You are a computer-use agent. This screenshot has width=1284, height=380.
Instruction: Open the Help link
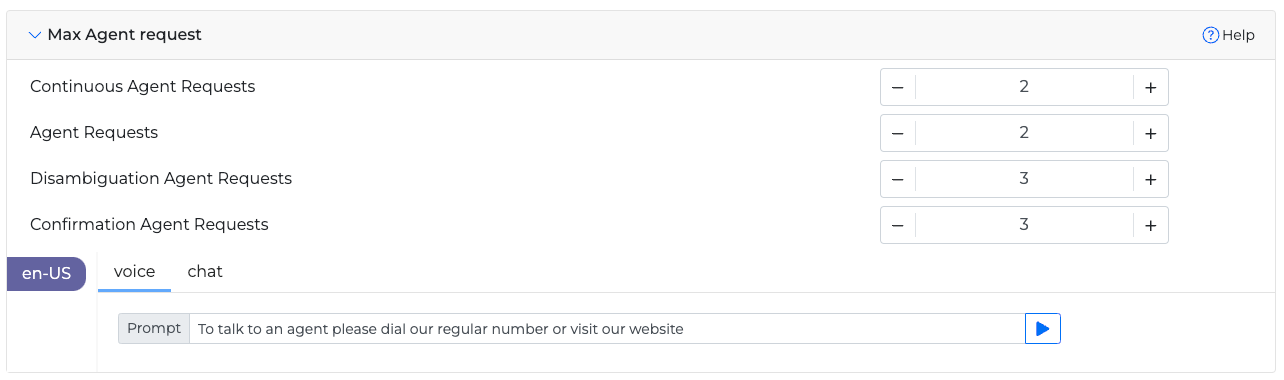(1228, 35)
